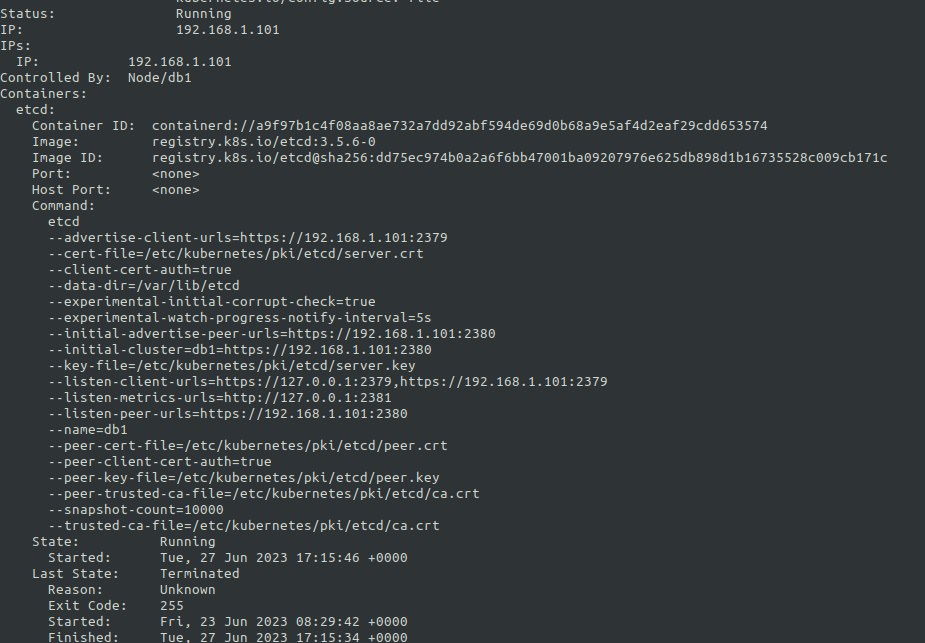Click the --peer-cert-file peer.crt line
This screenshot has width=925, height=643.
247,446
